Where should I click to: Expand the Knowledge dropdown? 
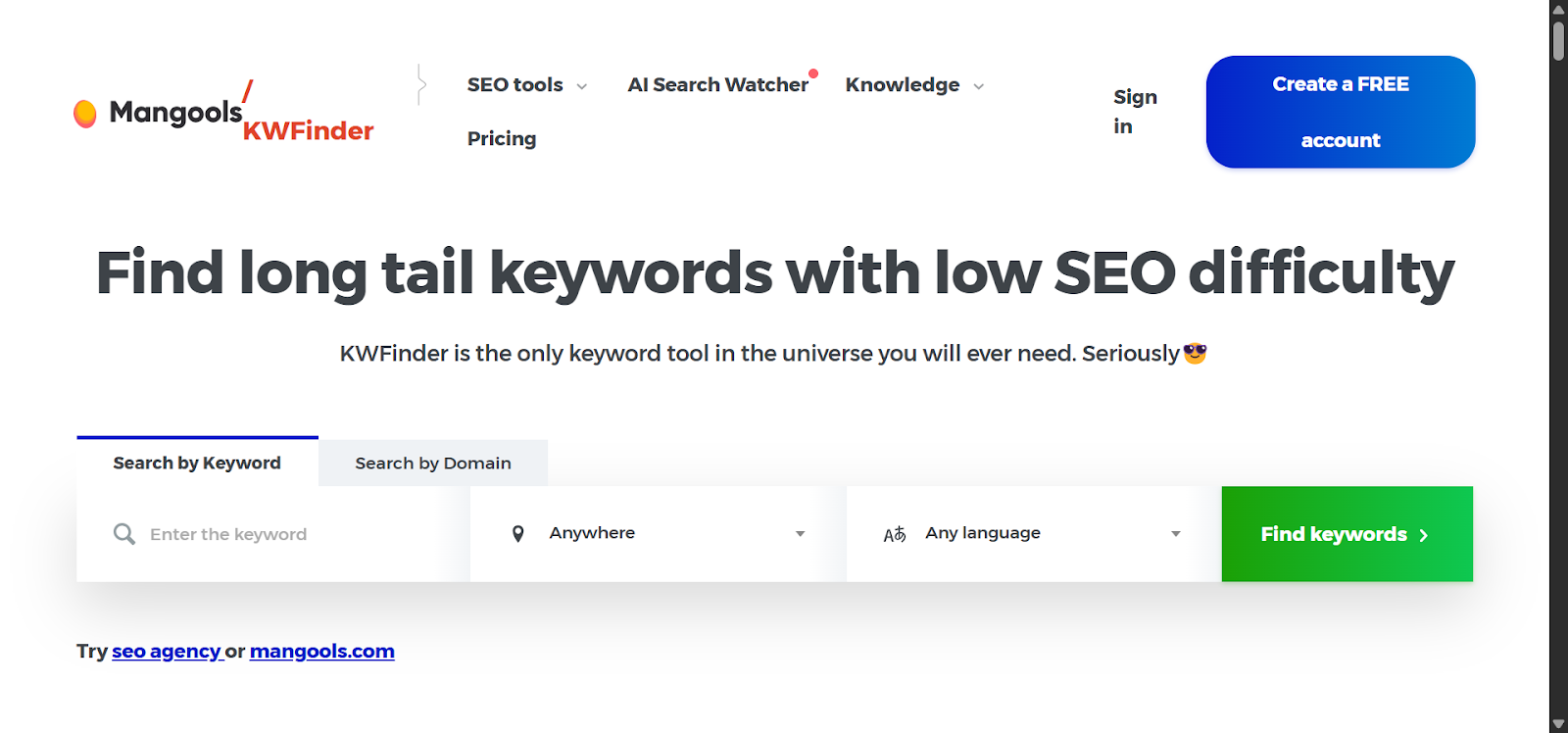pos(911,85)
